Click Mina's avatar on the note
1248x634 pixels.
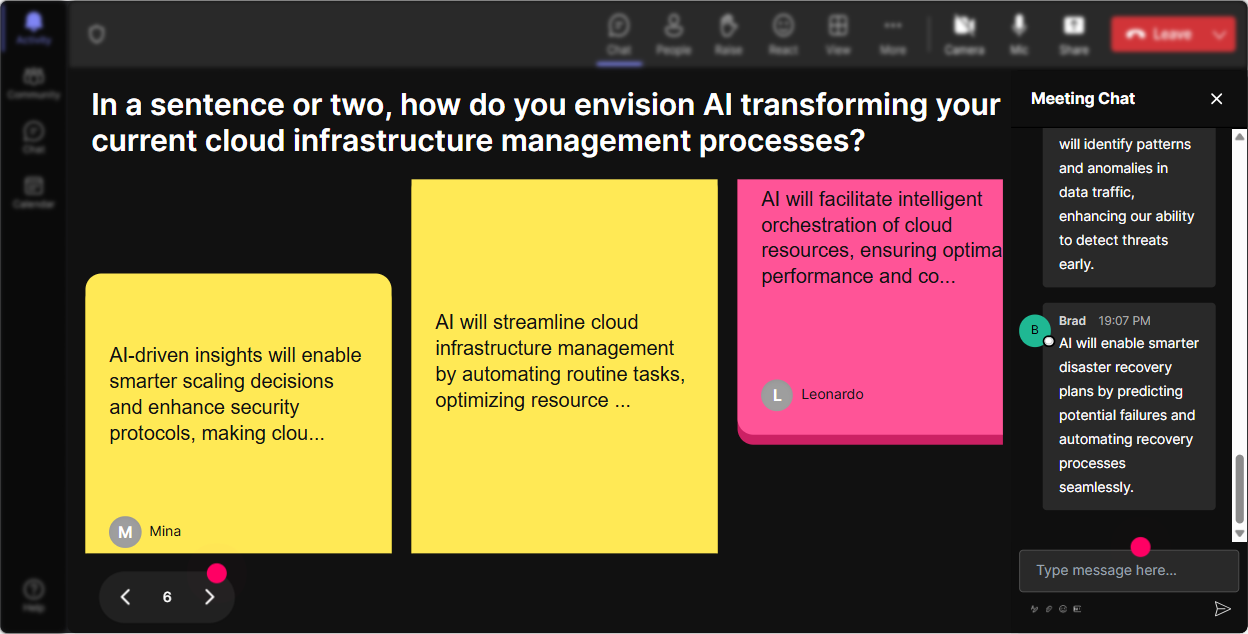point(125,532)
